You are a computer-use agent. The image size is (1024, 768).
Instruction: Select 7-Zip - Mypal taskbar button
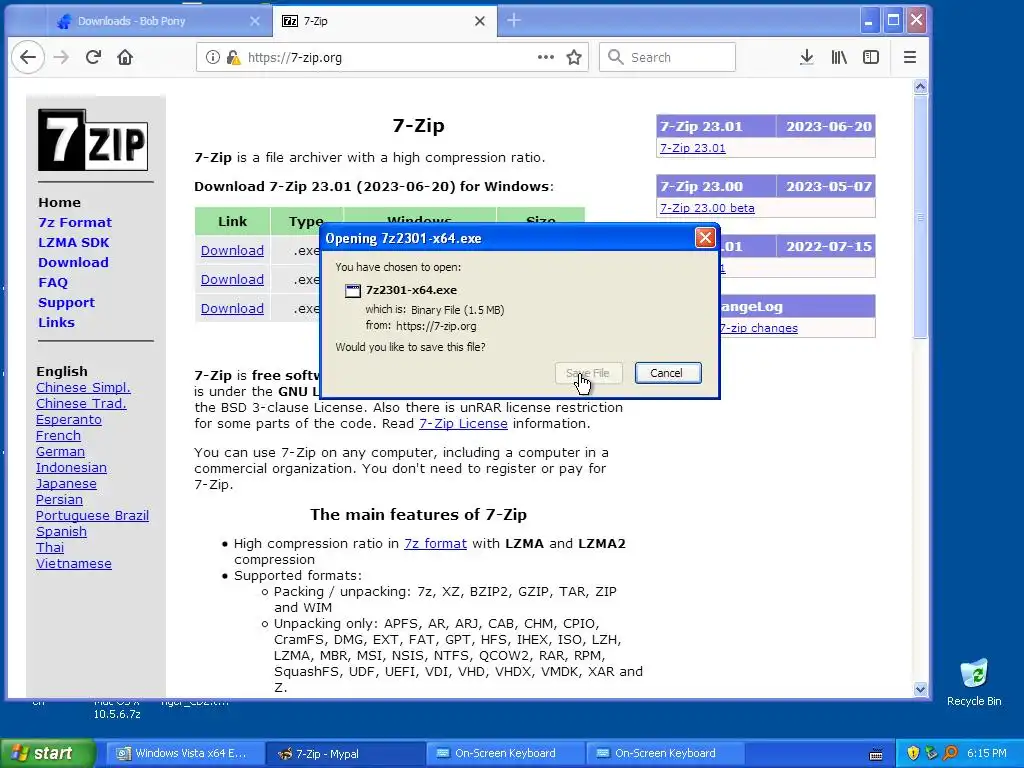pos(345,753)
